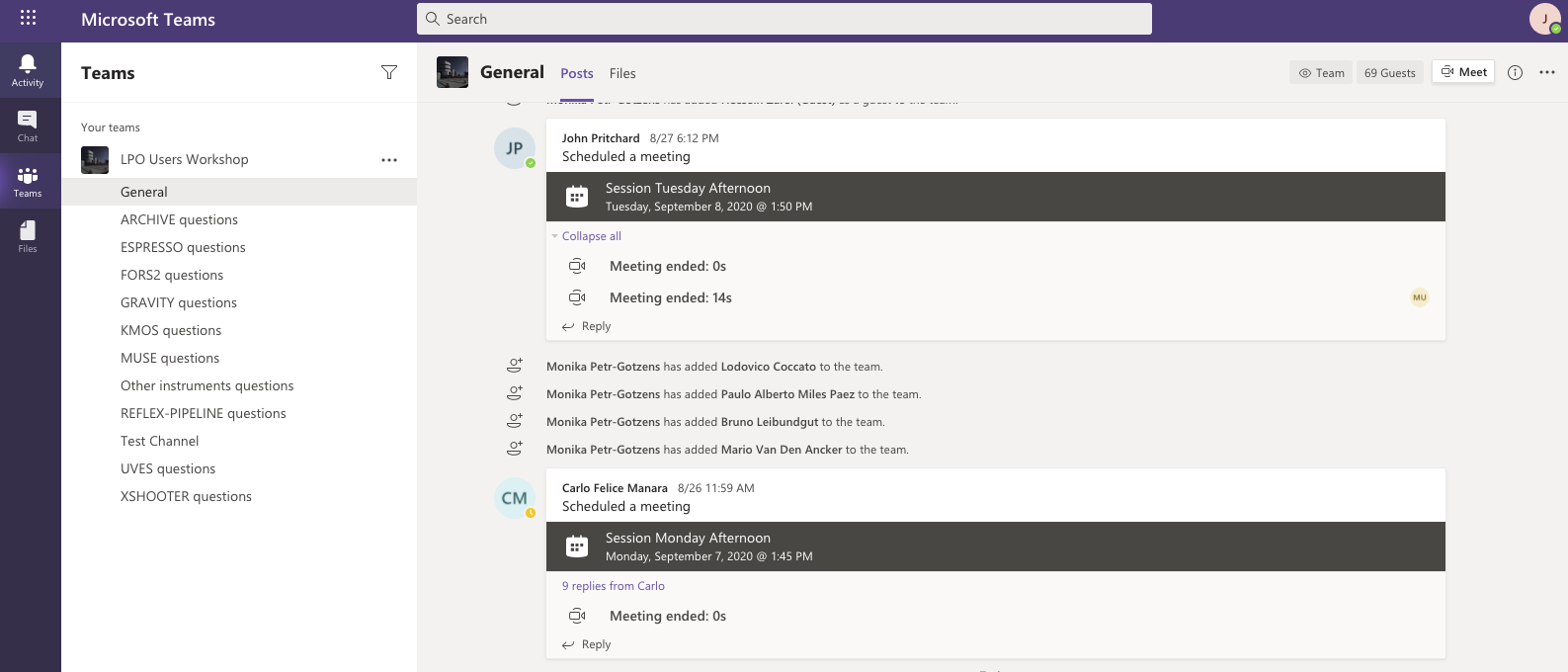Reply to the Session Tuesday Afternoon thread

tap(587, 326)
